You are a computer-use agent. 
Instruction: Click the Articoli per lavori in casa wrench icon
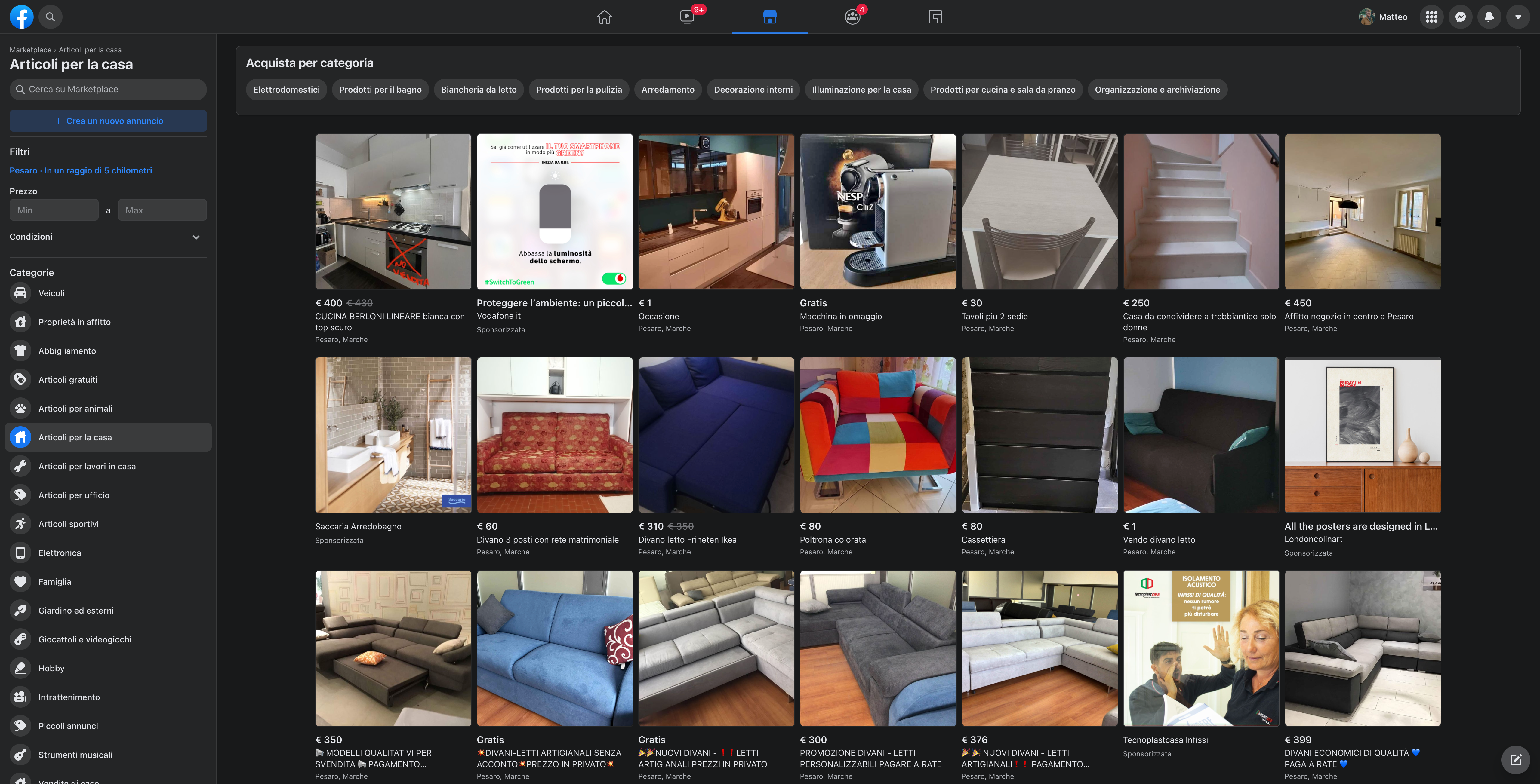20,466
